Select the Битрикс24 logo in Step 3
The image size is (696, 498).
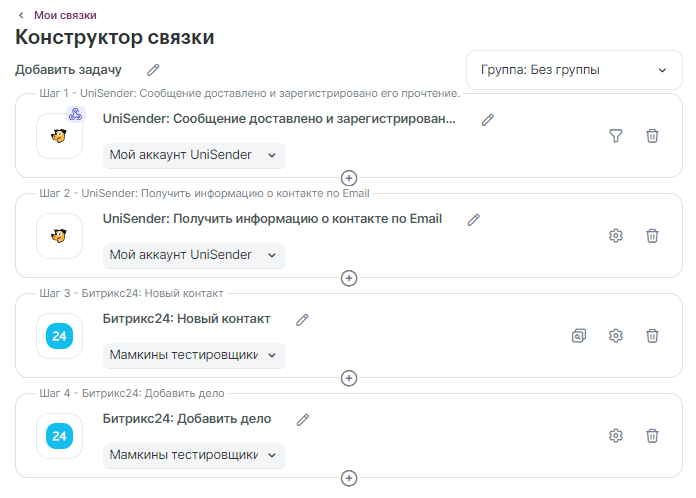coord(59,336)
